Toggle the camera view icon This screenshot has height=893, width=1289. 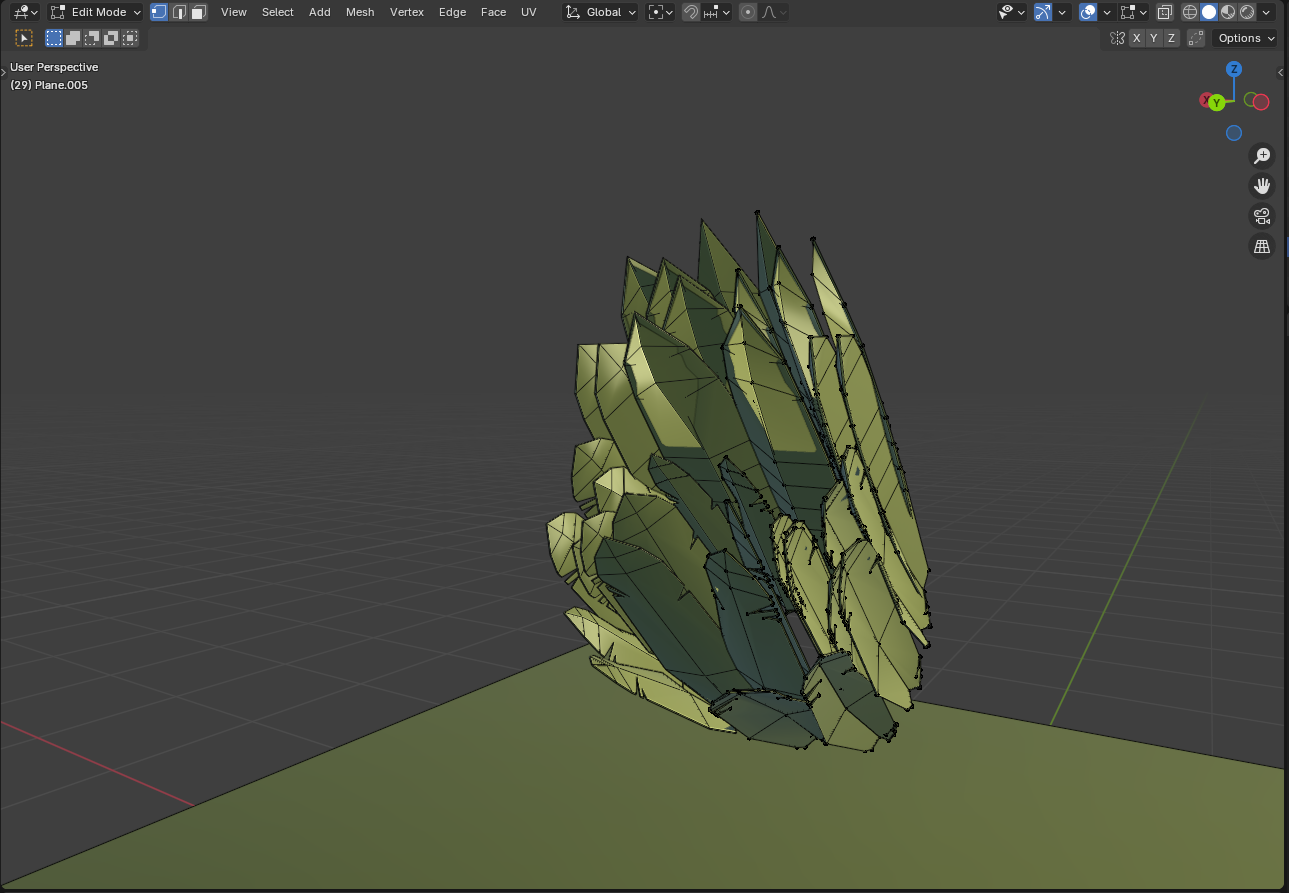coord(1262,216)
